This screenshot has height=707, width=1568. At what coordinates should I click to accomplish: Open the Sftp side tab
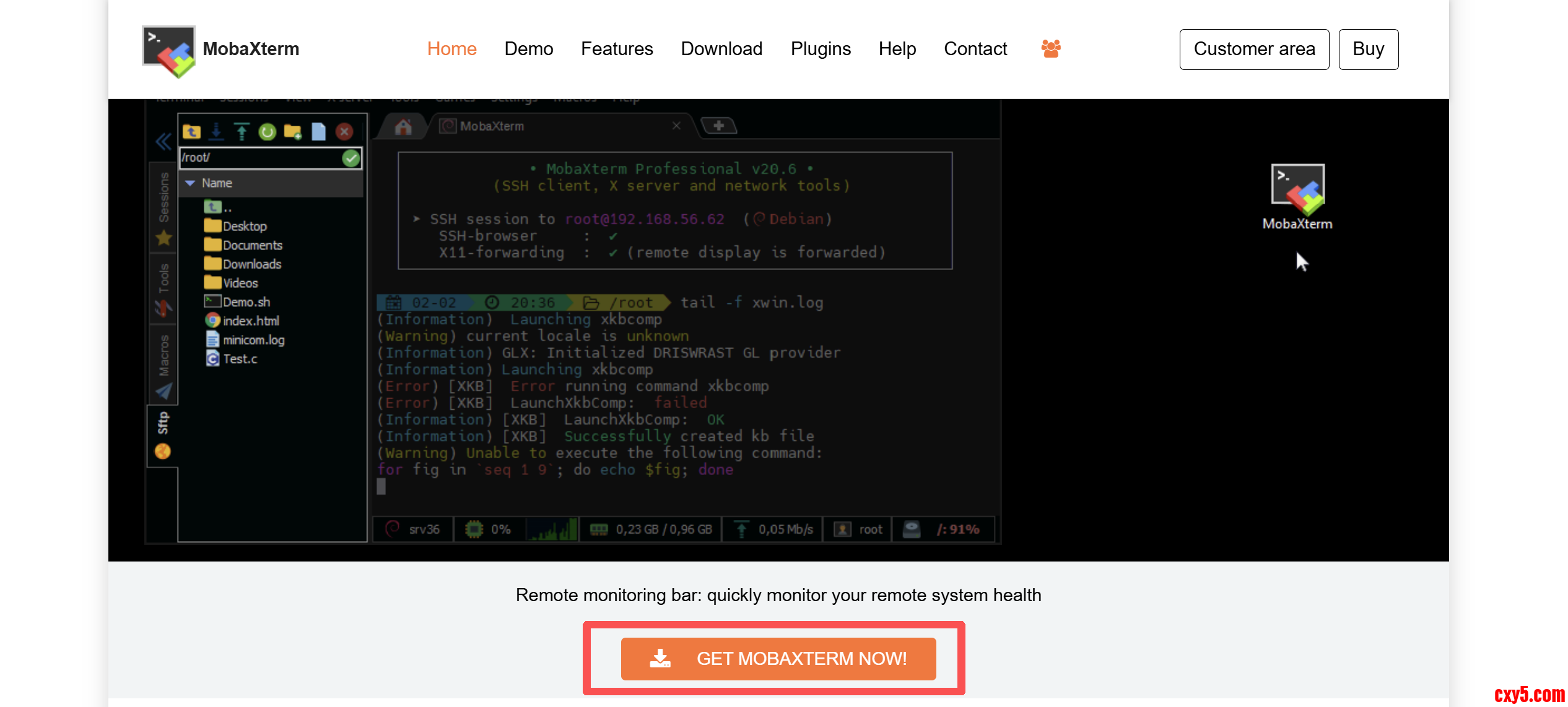click(163, 433)
